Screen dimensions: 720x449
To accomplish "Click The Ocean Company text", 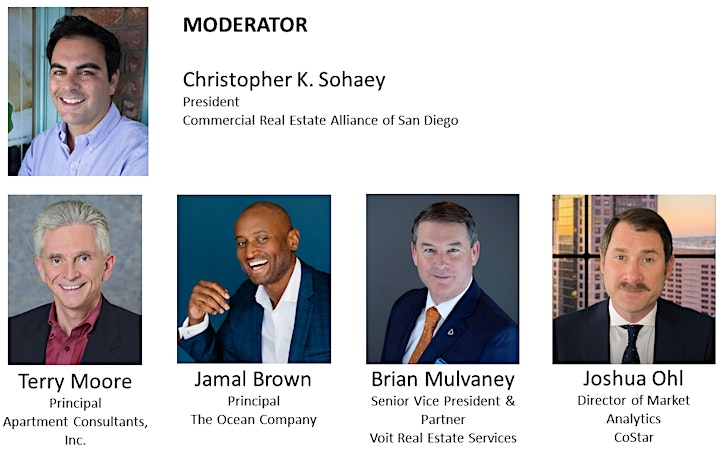I will tap(253, 420).
